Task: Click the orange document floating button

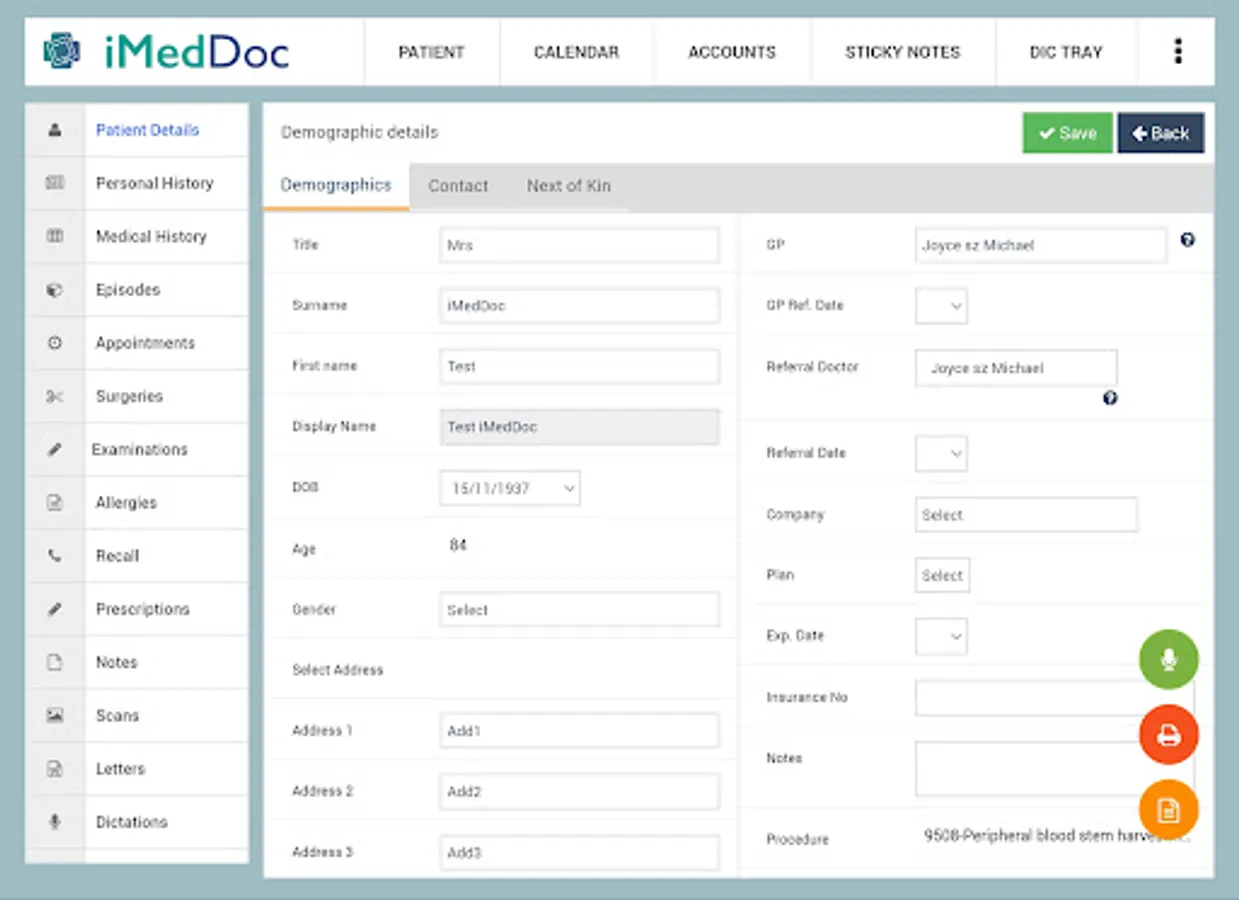Action: [1168, 809]
